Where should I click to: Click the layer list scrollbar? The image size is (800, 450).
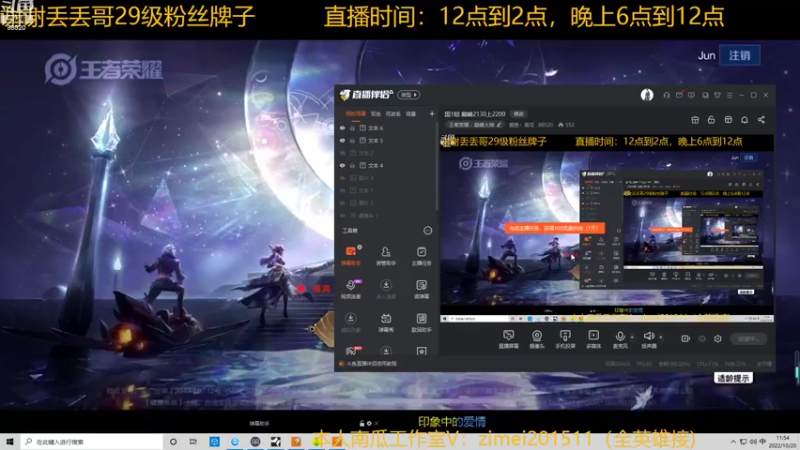[x=437, y=167]
